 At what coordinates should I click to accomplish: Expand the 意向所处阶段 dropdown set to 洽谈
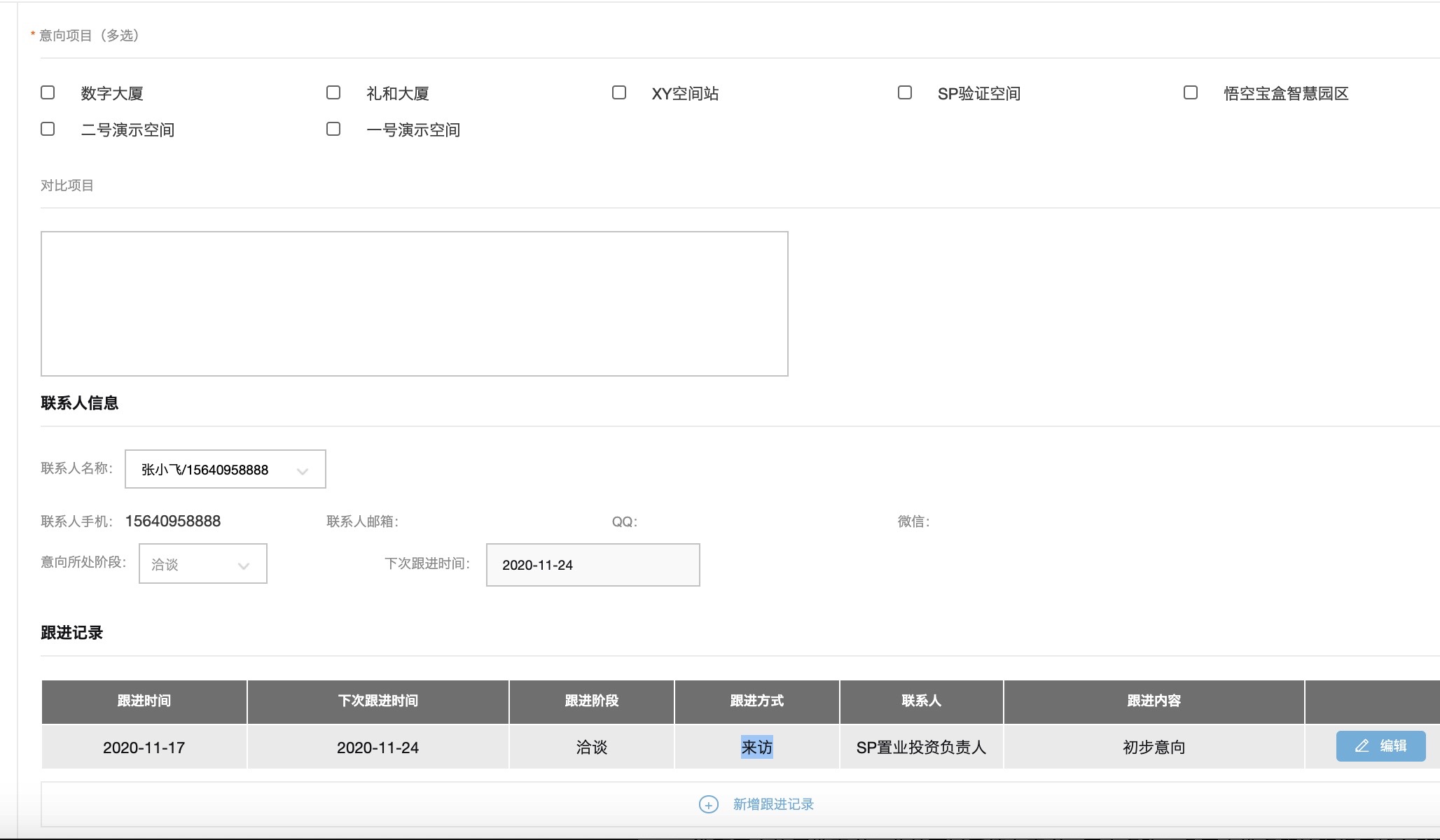pos(202,564)
